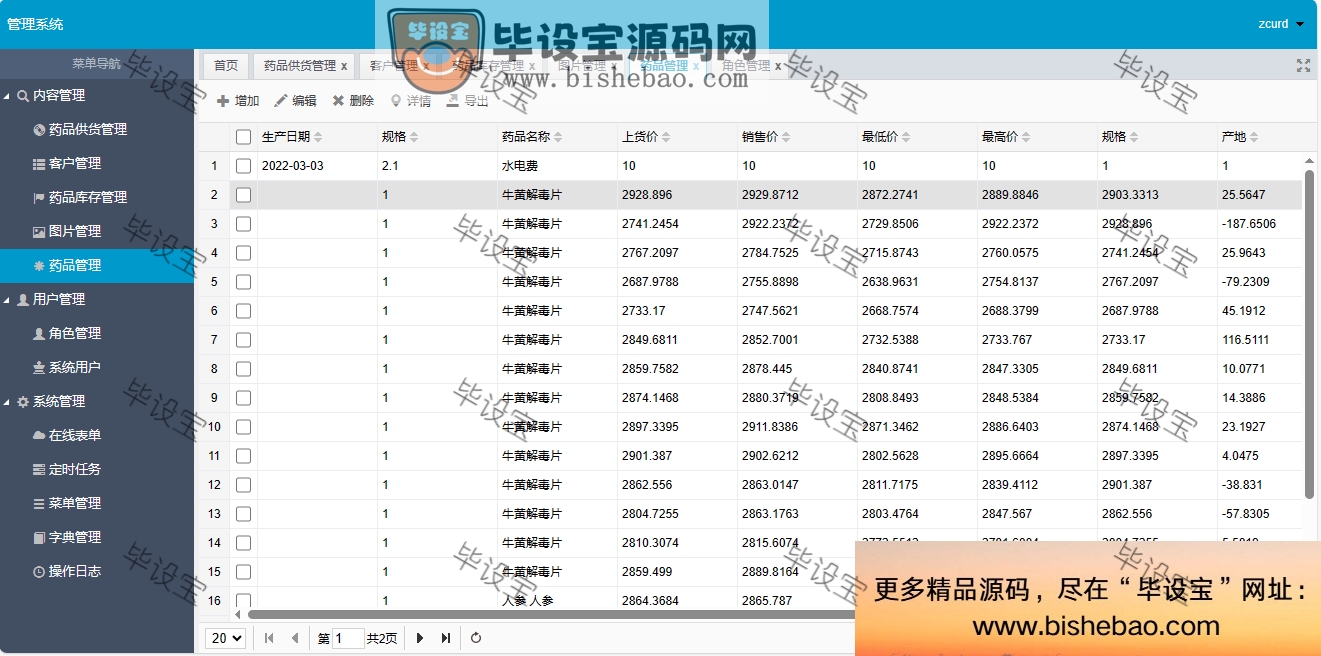Click the 增加 add toolbar button
The image size is (1321, 656).
point(238,101)
